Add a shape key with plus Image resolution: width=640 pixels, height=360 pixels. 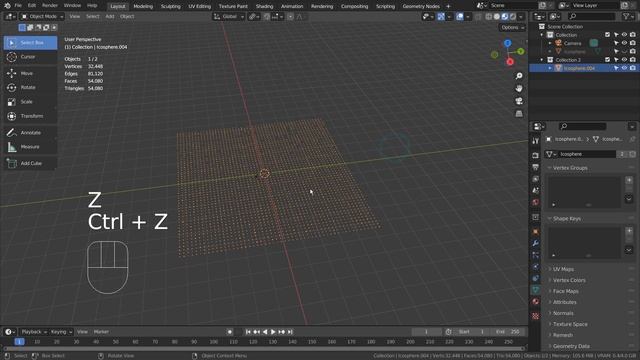pos(629,231)
